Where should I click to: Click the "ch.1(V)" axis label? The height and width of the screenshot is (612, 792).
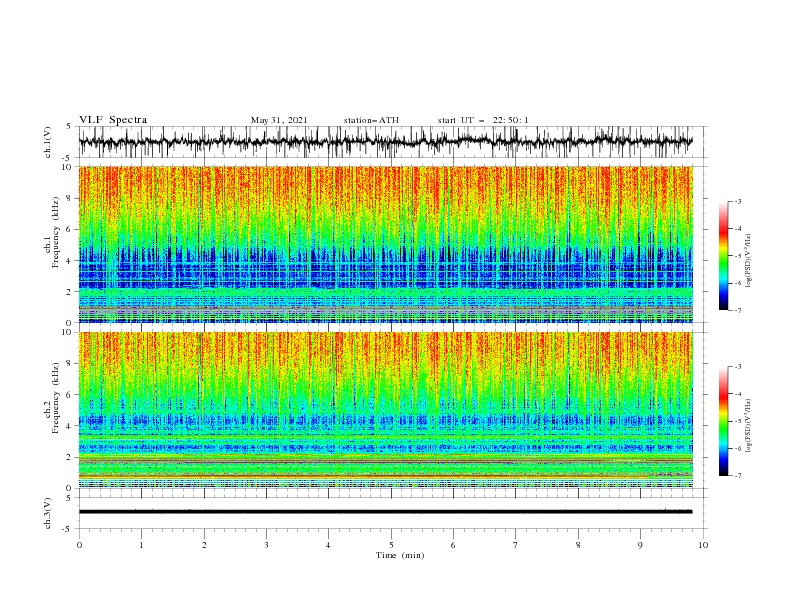click(x=47, y=142)
